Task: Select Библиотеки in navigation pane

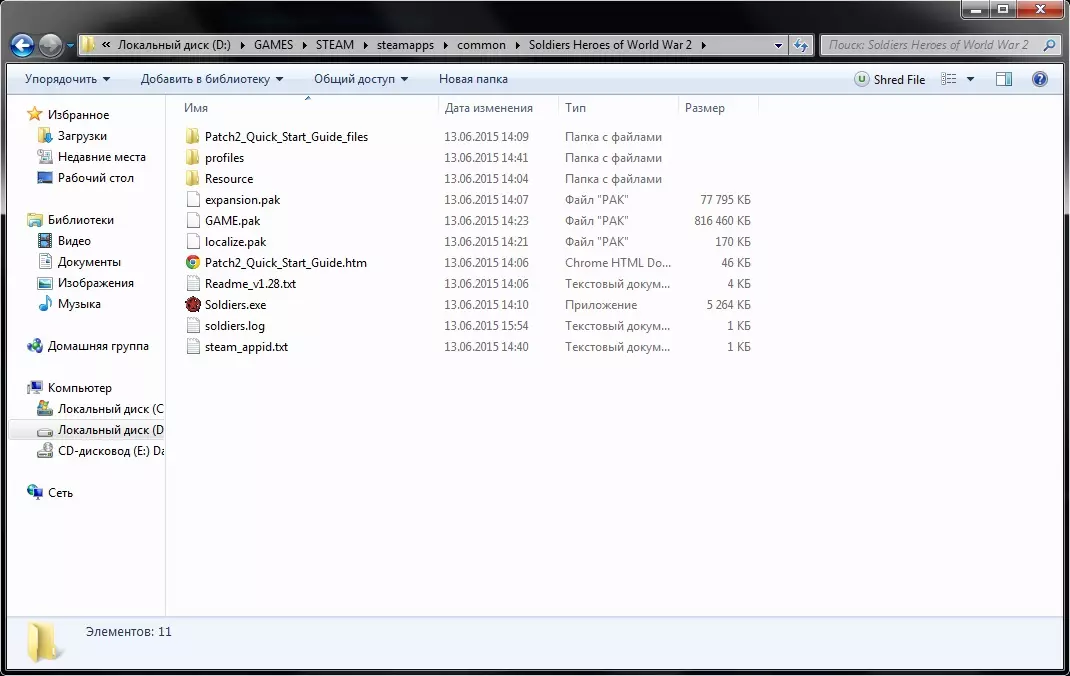Action: click(81, 220)
